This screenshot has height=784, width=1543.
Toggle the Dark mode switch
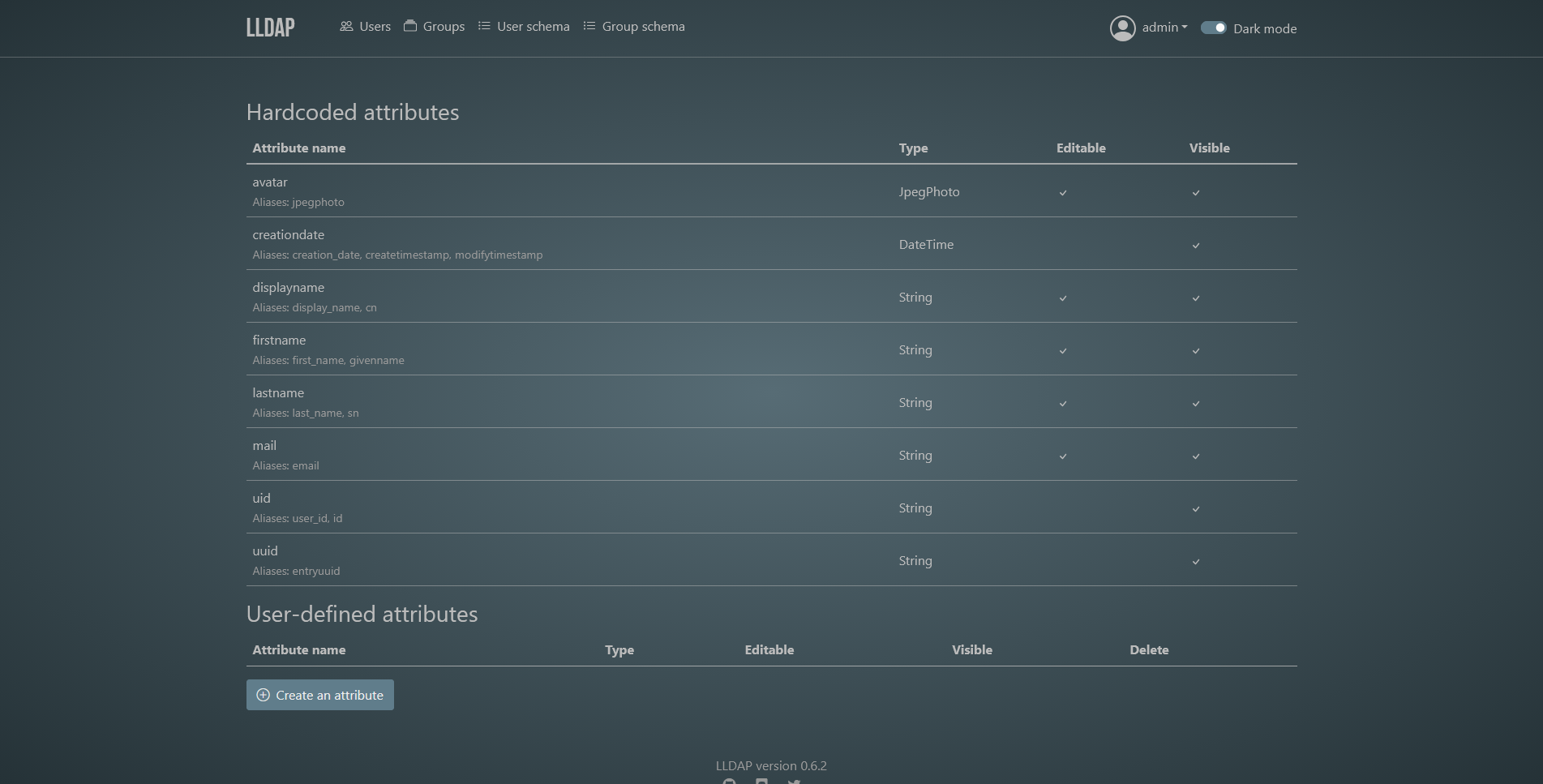1213,28
